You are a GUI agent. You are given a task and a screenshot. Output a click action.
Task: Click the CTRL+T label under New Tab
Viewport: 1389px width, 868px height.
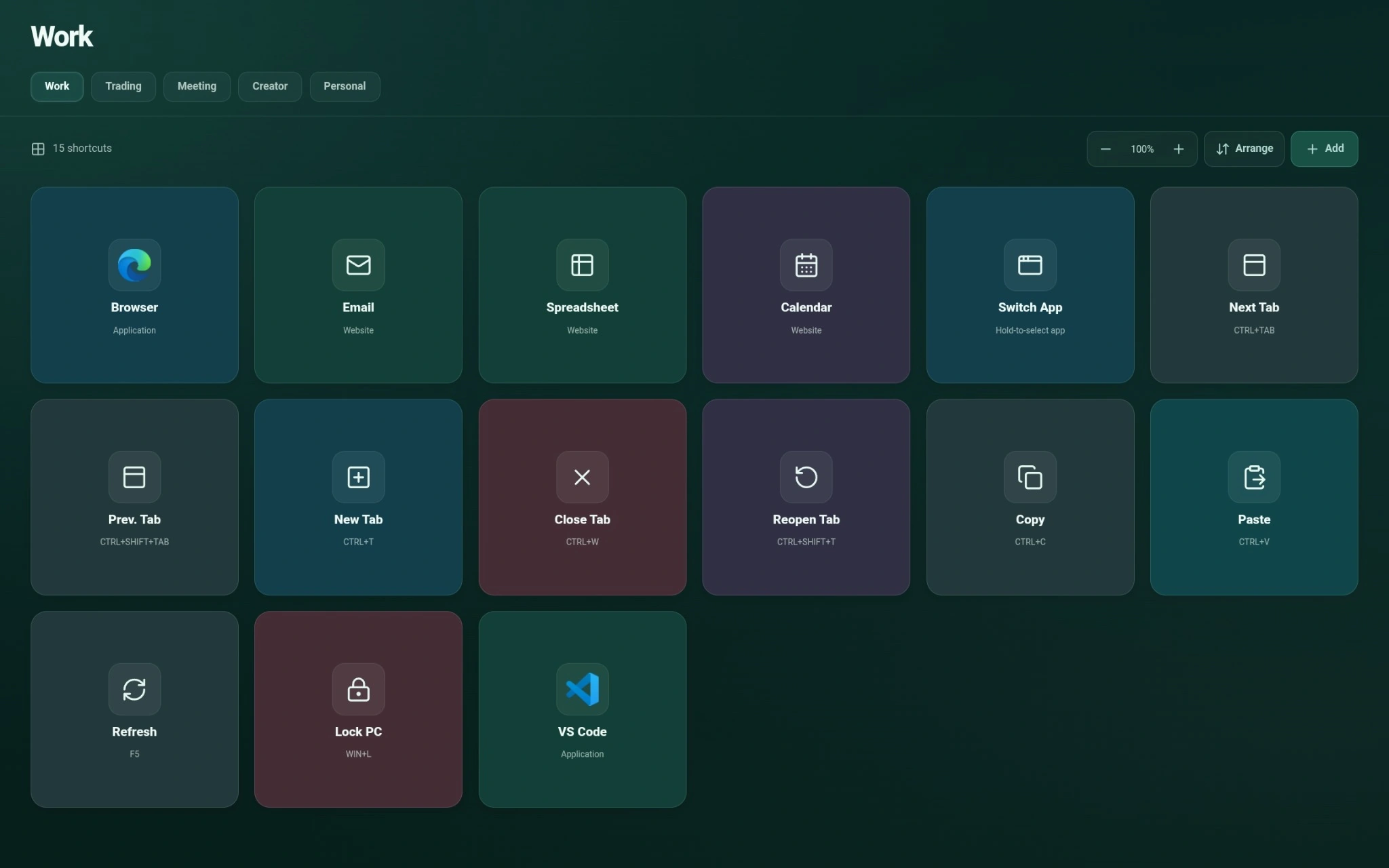(x=358, y=542)
